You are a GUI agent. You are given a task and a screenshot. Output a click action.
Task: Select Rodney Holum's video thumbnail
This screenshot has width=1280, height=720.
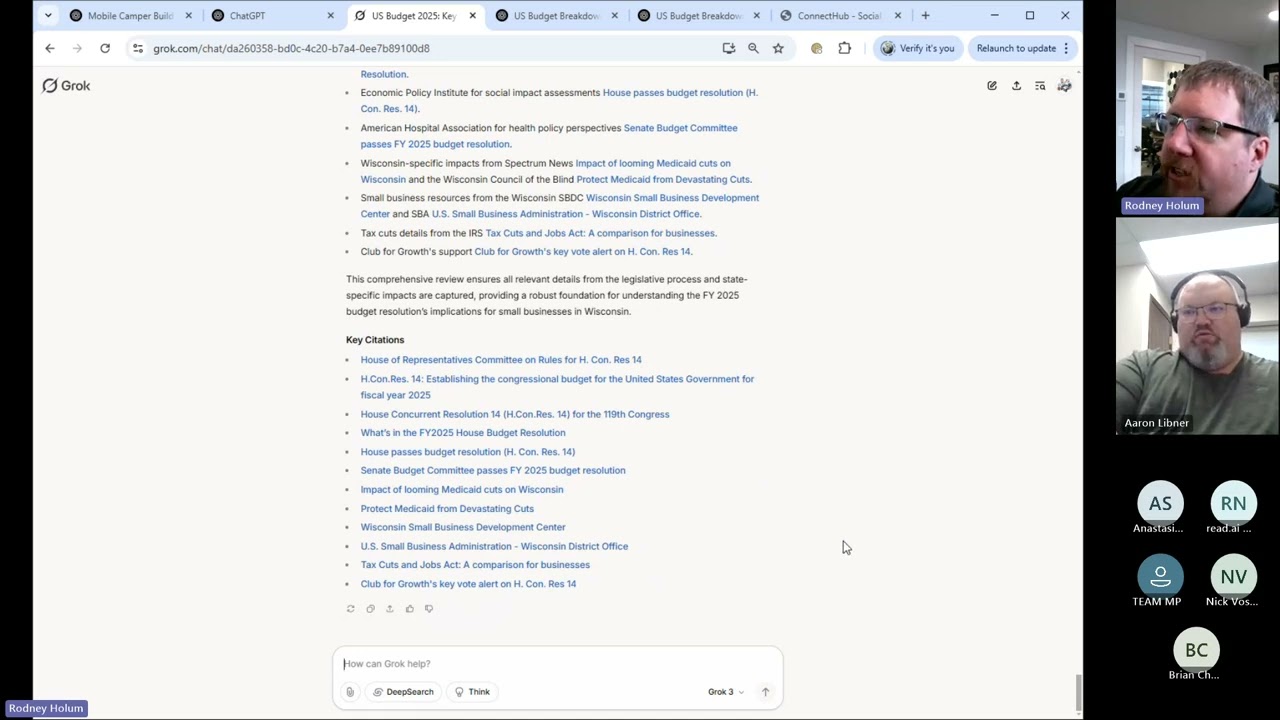(x=1197, y=108)
